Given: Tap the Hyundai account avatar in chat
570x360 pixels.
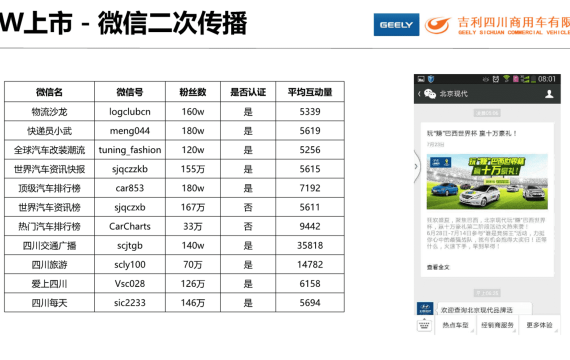Looking at the screenshot, I should pos(425,308).
